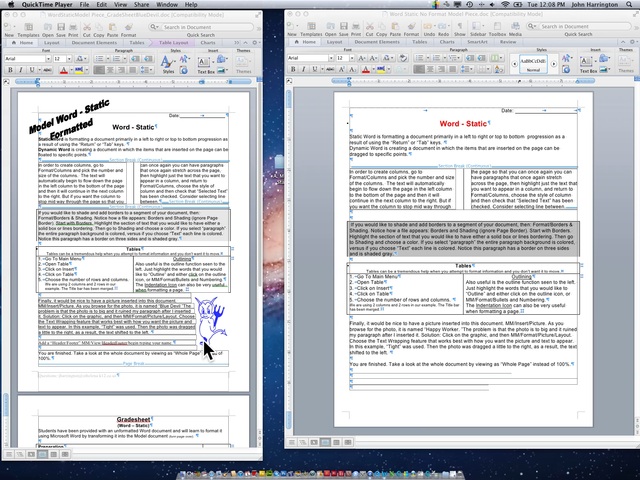Show more tabs chevron in left Word window
This screenshot has width=640, height=480.
pyautogui.click(x=237, y=42)
